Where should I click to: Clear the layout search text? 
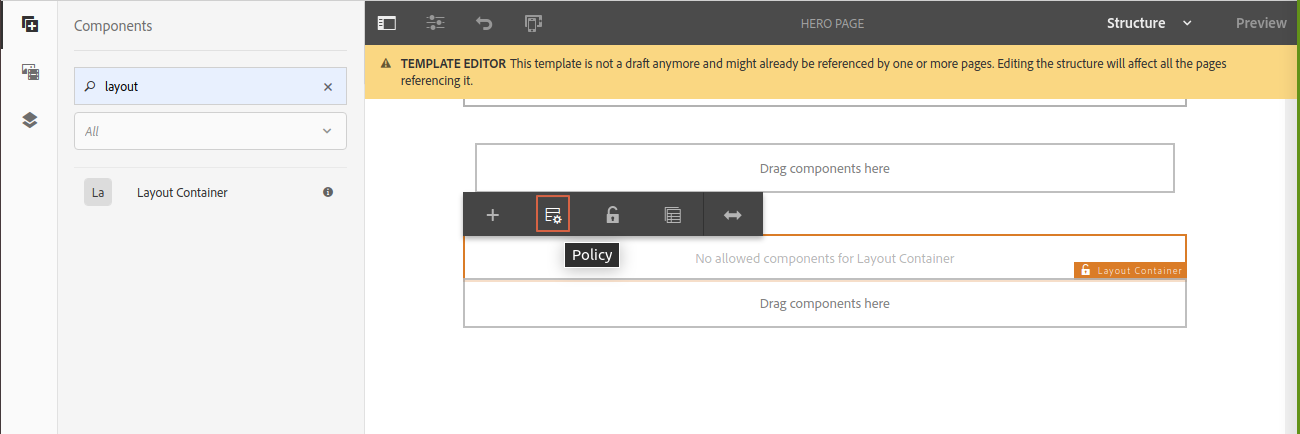327,87
